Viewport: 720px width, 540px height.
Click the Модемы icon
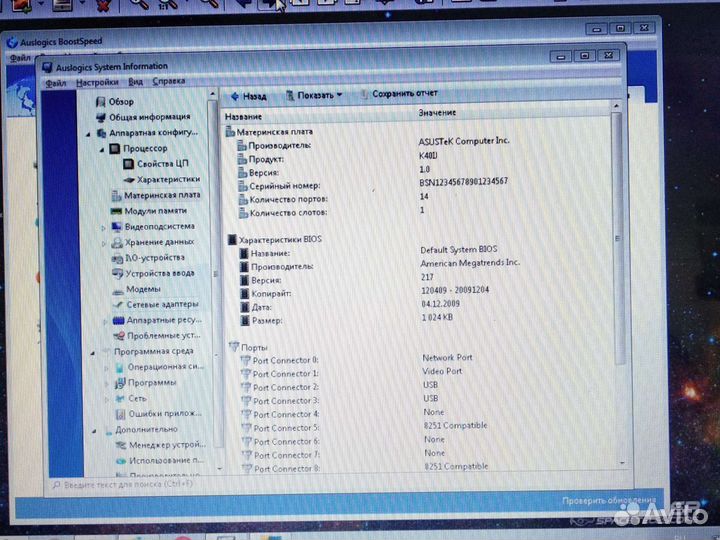click(118, 290)
